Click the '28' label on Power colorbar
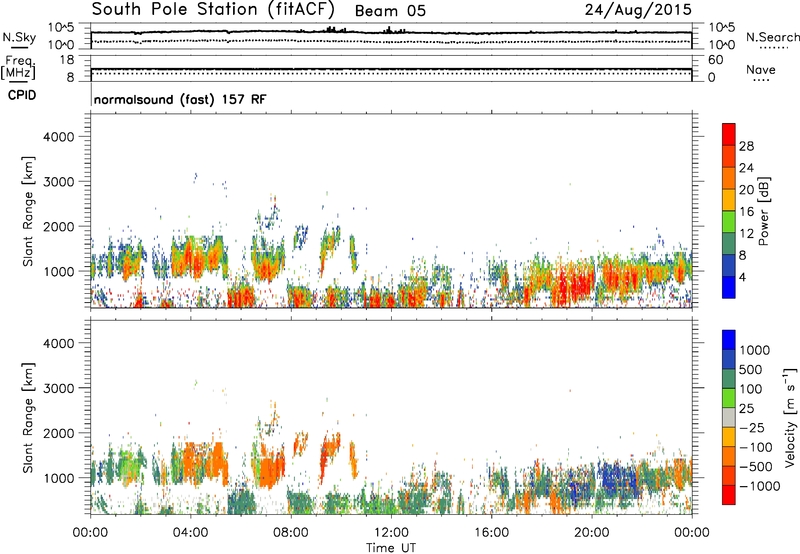 point(746,146)
